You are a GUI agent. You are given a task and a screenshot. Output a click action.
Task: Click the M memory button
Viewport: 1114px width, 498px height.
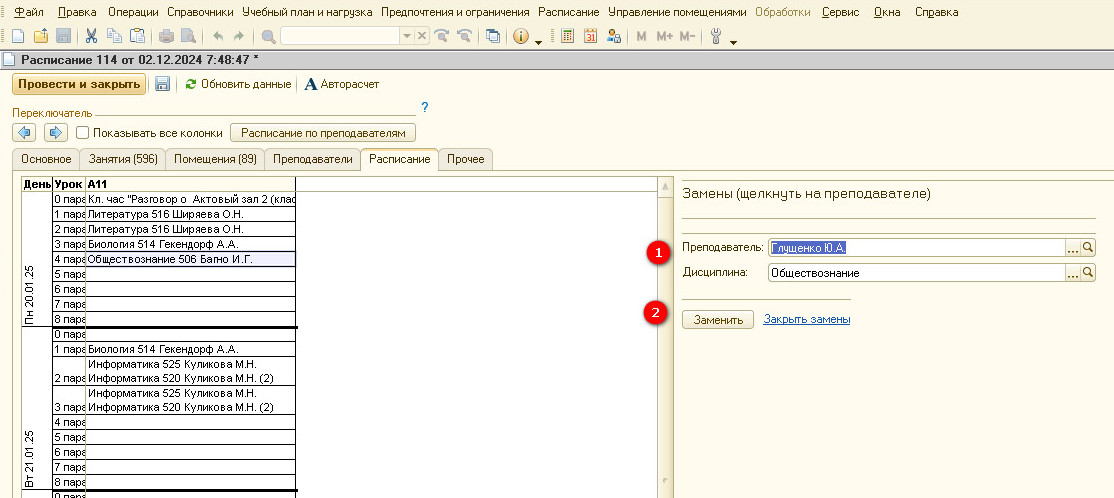pos(641,36)
